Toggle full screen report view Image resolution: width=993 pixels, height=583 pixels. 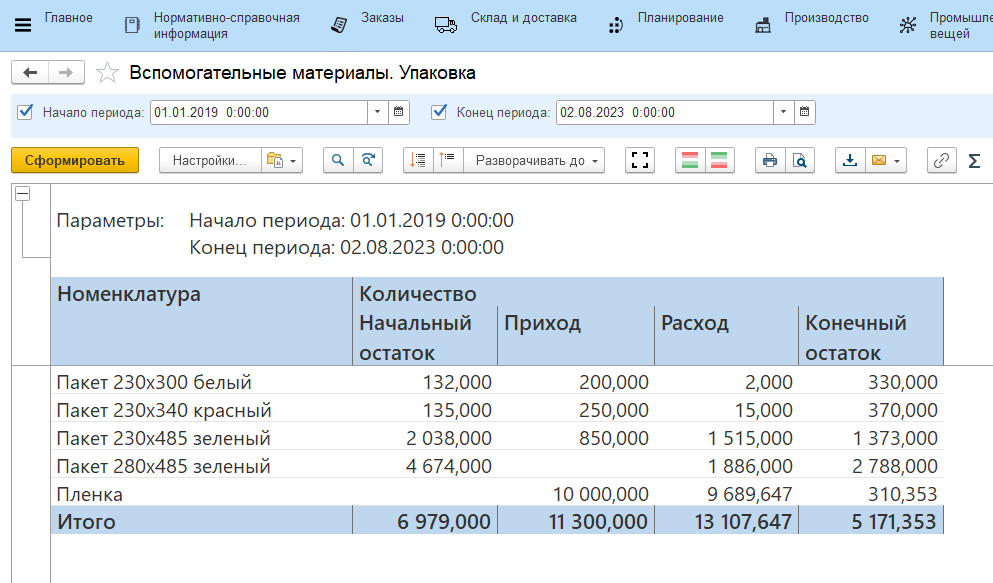[640, 160]
